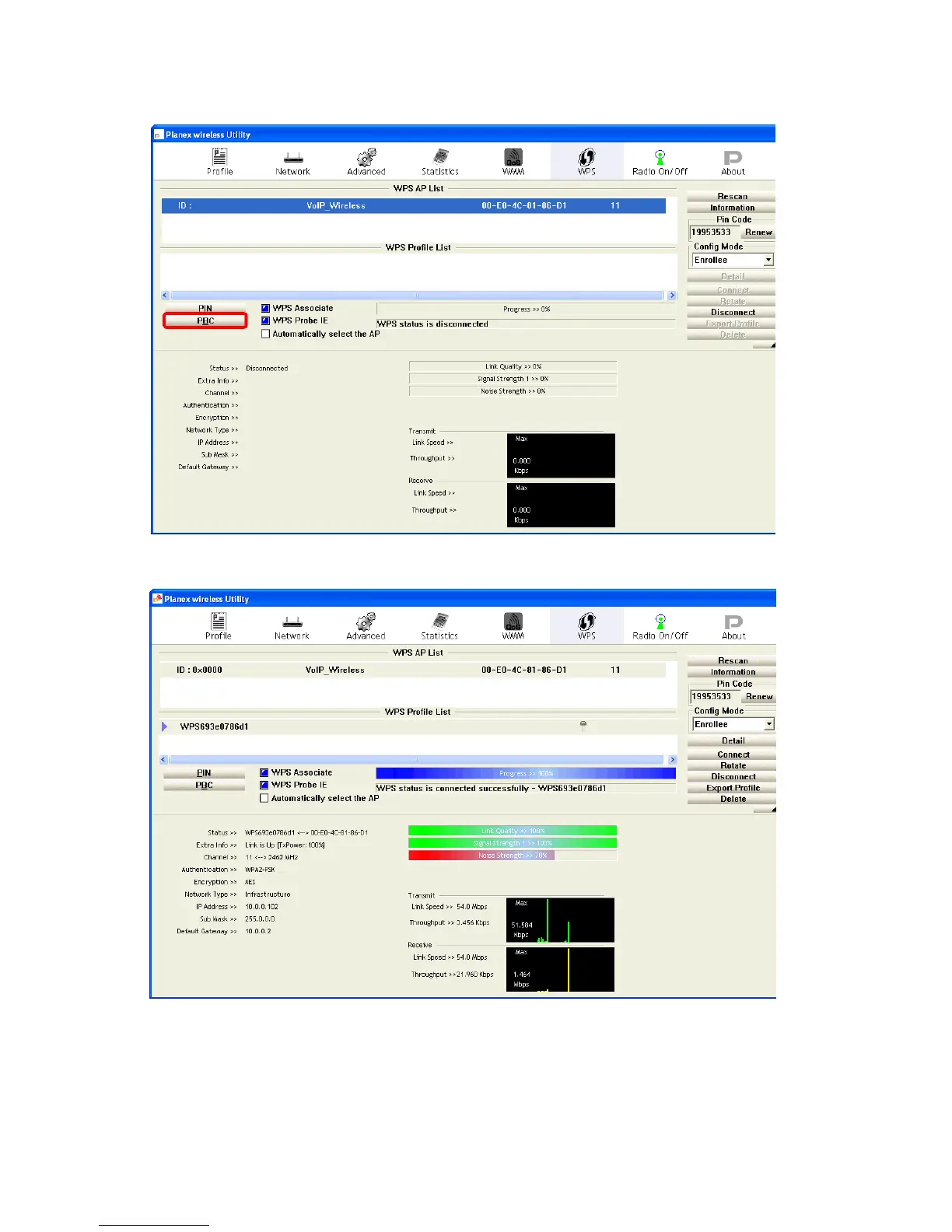This screenshot has height=1232, width=952.
Task: Click Rescan button in the disconnected window
Action: point(732,196)
